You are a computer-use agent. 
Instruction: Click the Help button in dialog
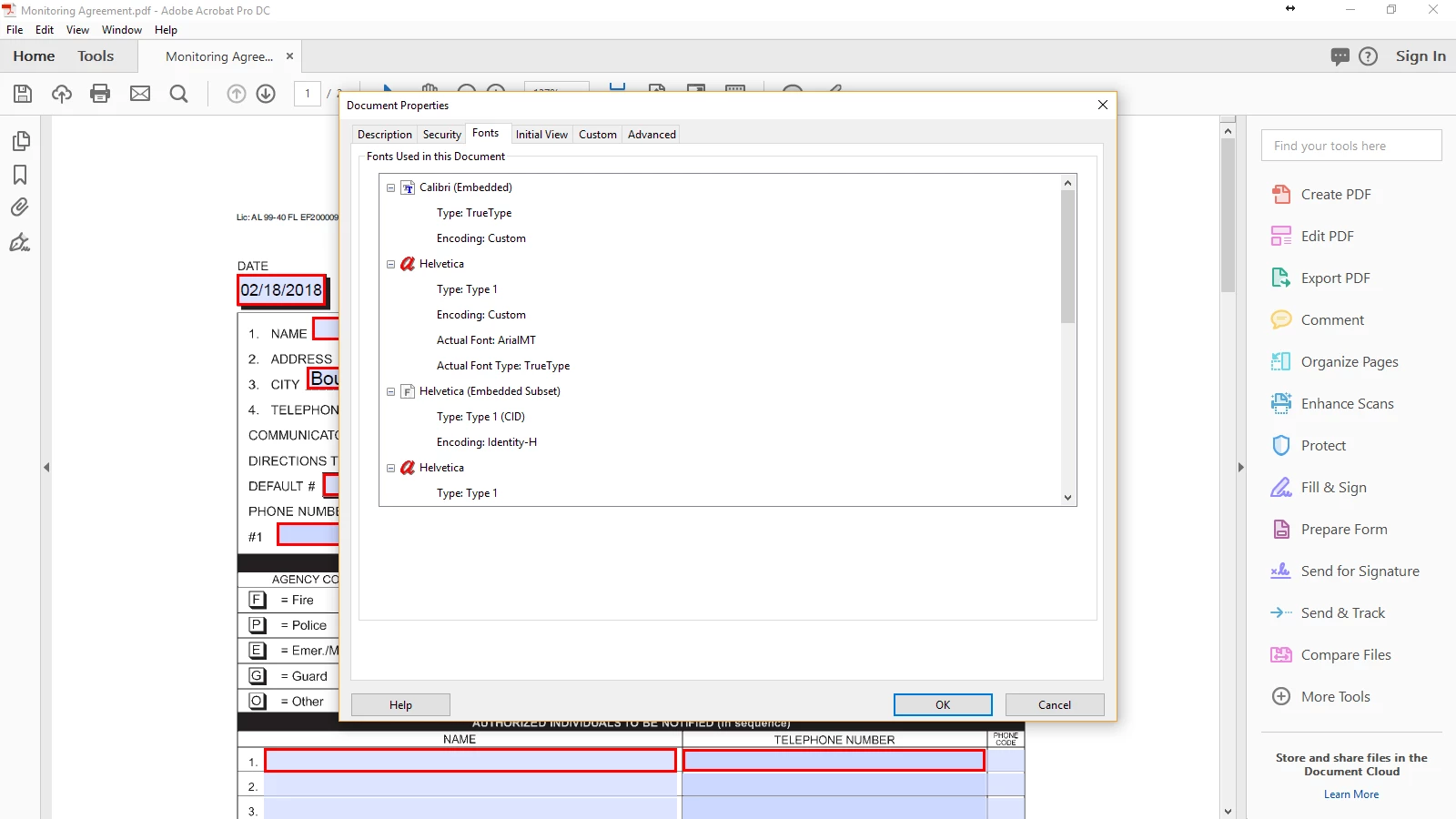tap(400, 705)
